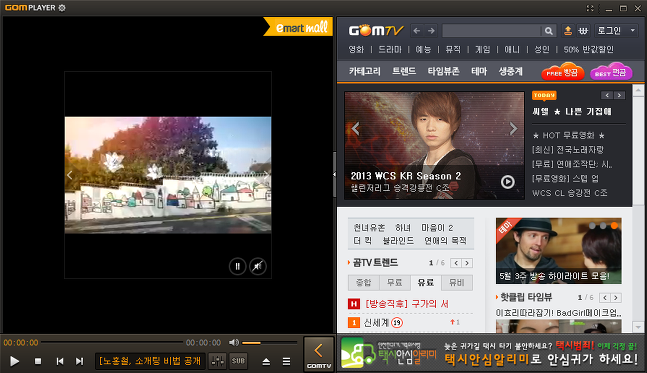The image size is (647, 373).
Task: Adjust the orange volume slider
Action: click(269, 343)
